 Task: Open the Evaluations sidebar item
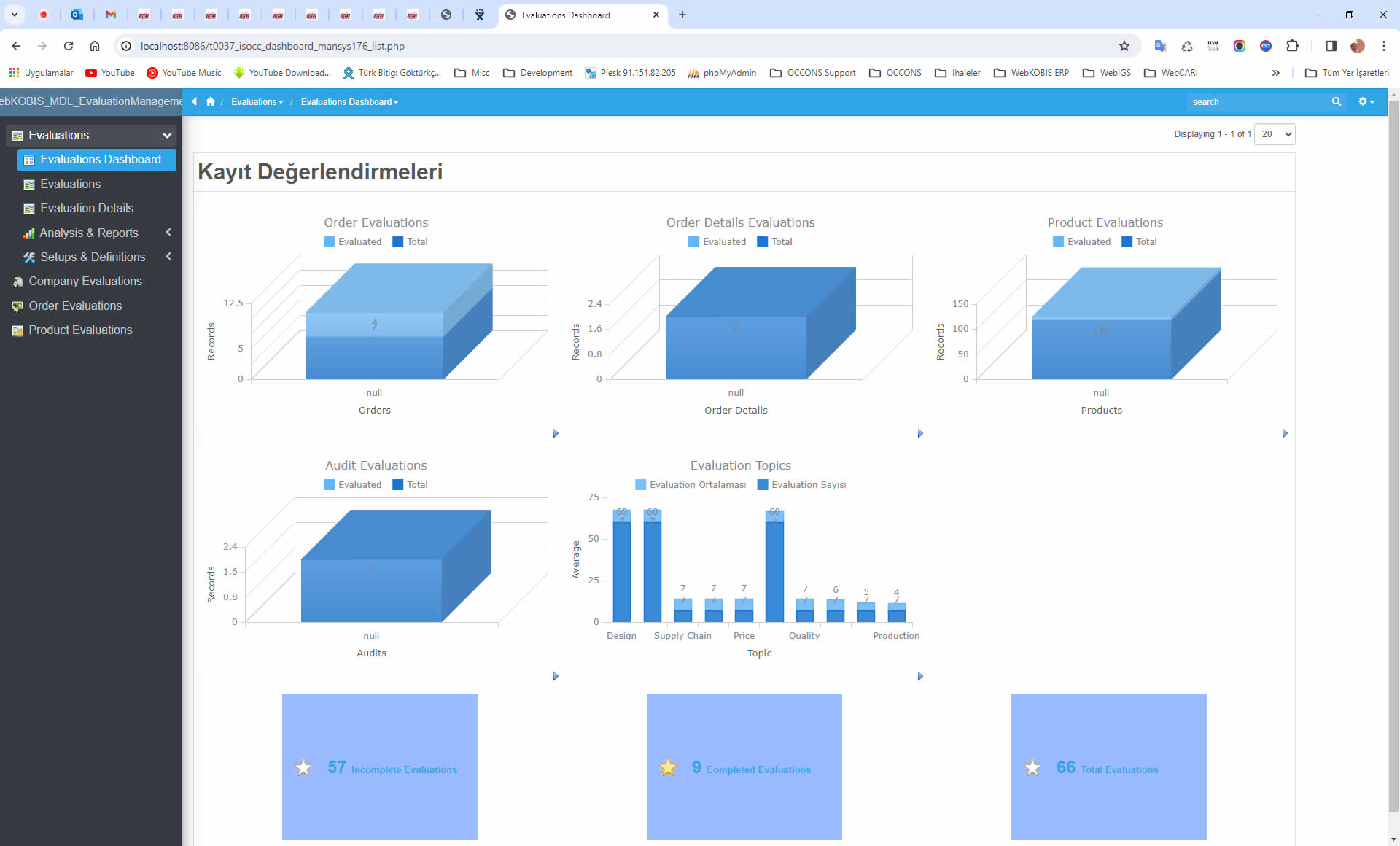[x=71, y=185]
